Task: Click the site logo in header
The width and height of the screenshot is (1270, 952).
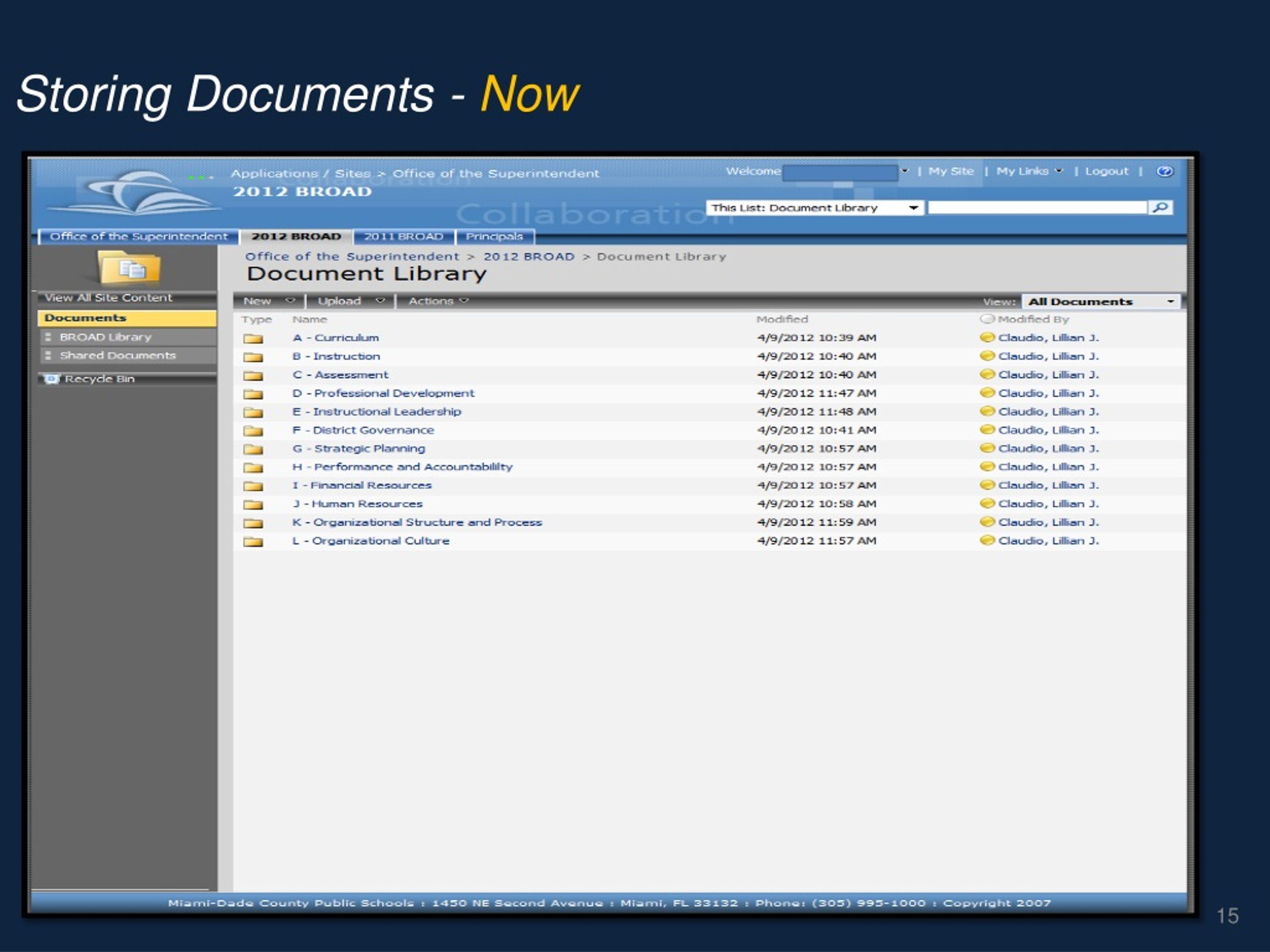Action: coord(135,193)
